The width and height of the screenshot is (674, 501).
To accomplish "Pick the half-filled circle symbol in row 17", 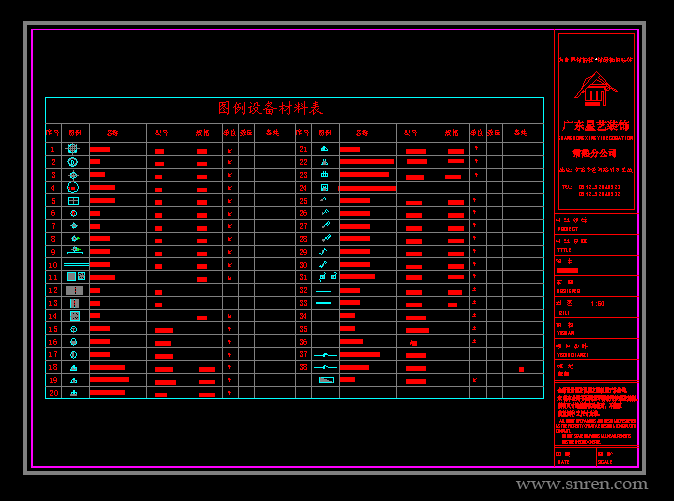I will tap(74, 354).
